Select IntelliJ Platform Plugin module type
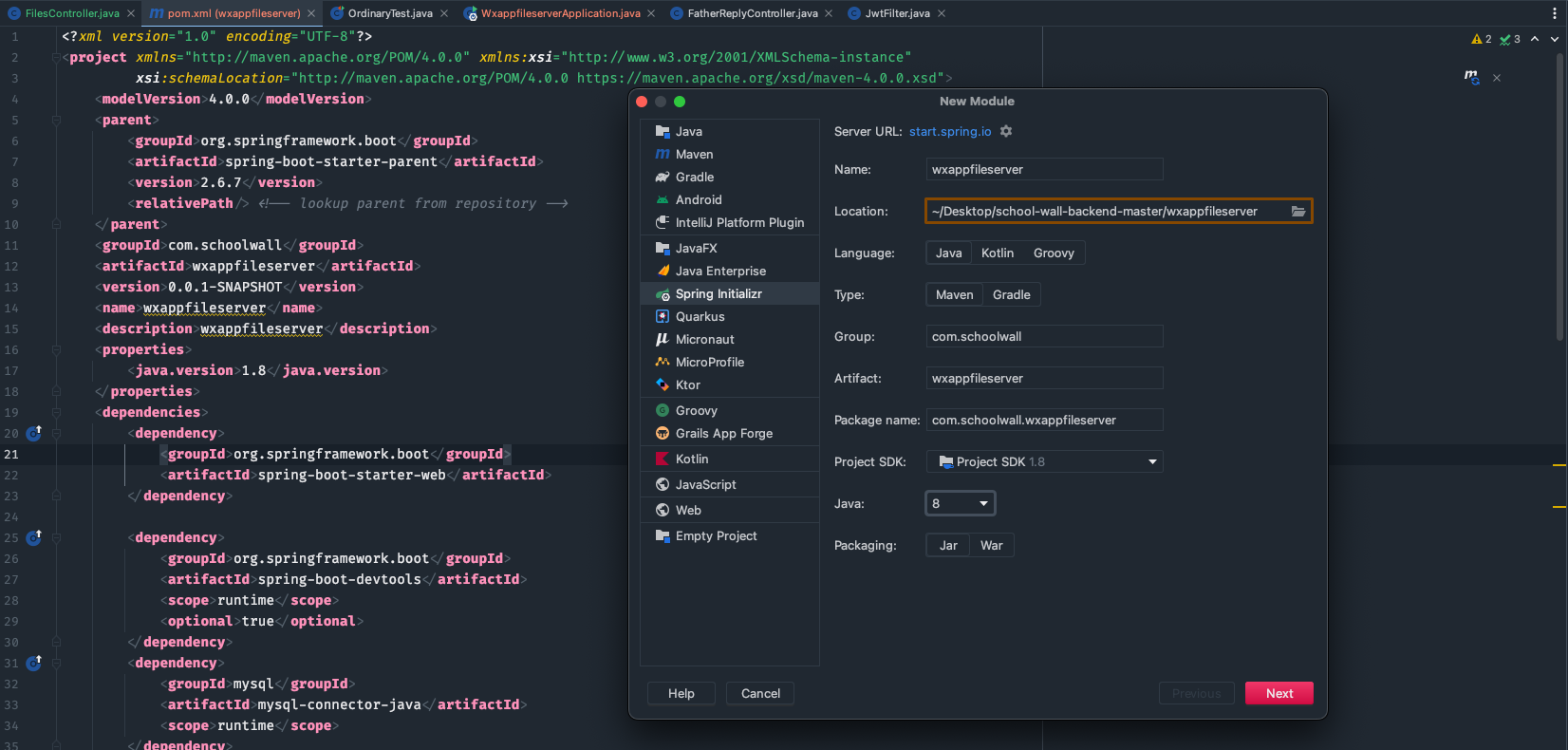Screen dimensions: 1568x750 [729, 222]
